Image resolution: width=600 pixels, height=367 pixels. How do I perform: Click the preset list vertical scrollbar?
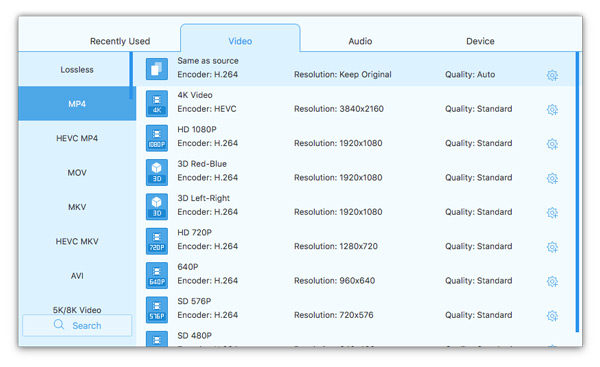[x=577, y=192]
